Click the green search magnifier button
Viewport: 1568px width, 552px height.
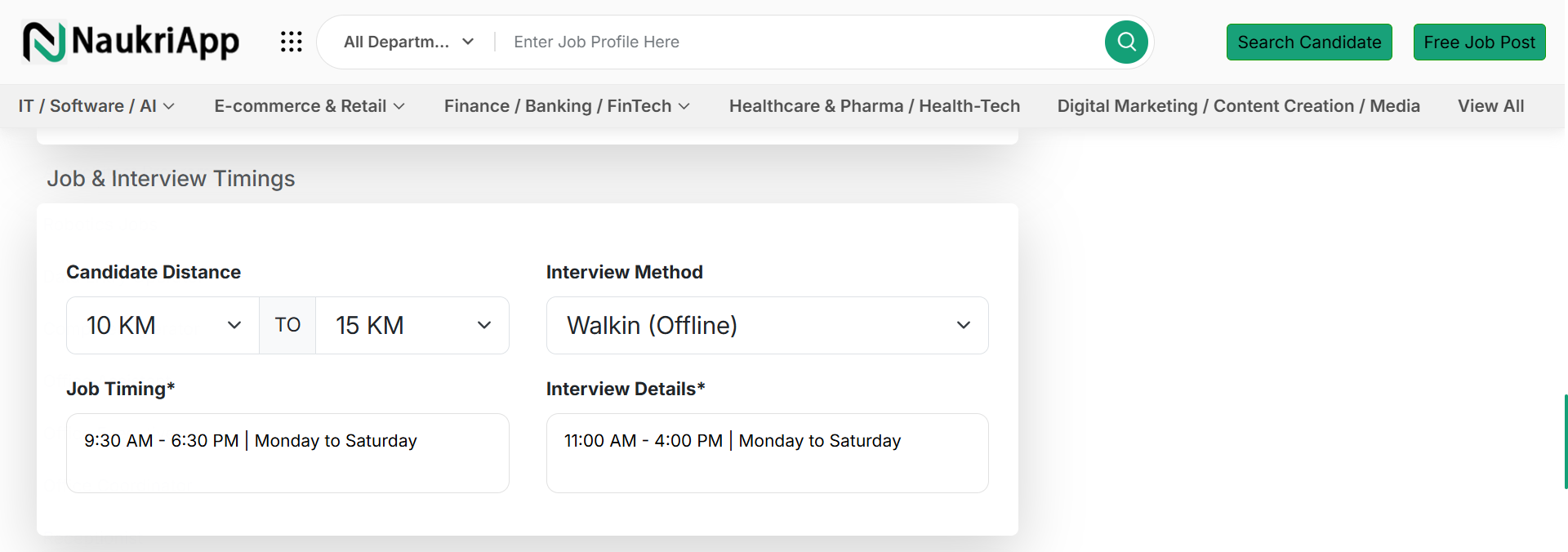[x=1126, y=42]
